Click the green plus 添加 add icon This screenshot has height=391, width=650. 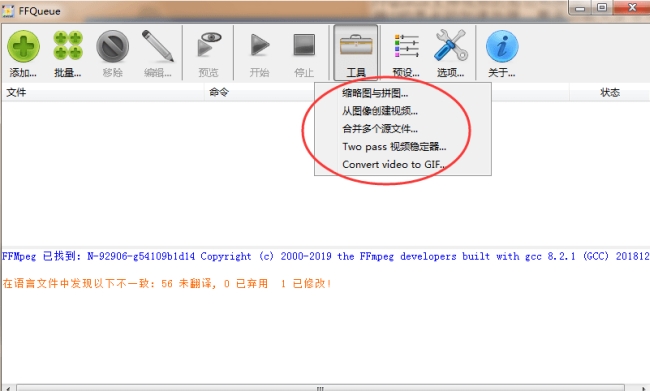click(23, 46)
